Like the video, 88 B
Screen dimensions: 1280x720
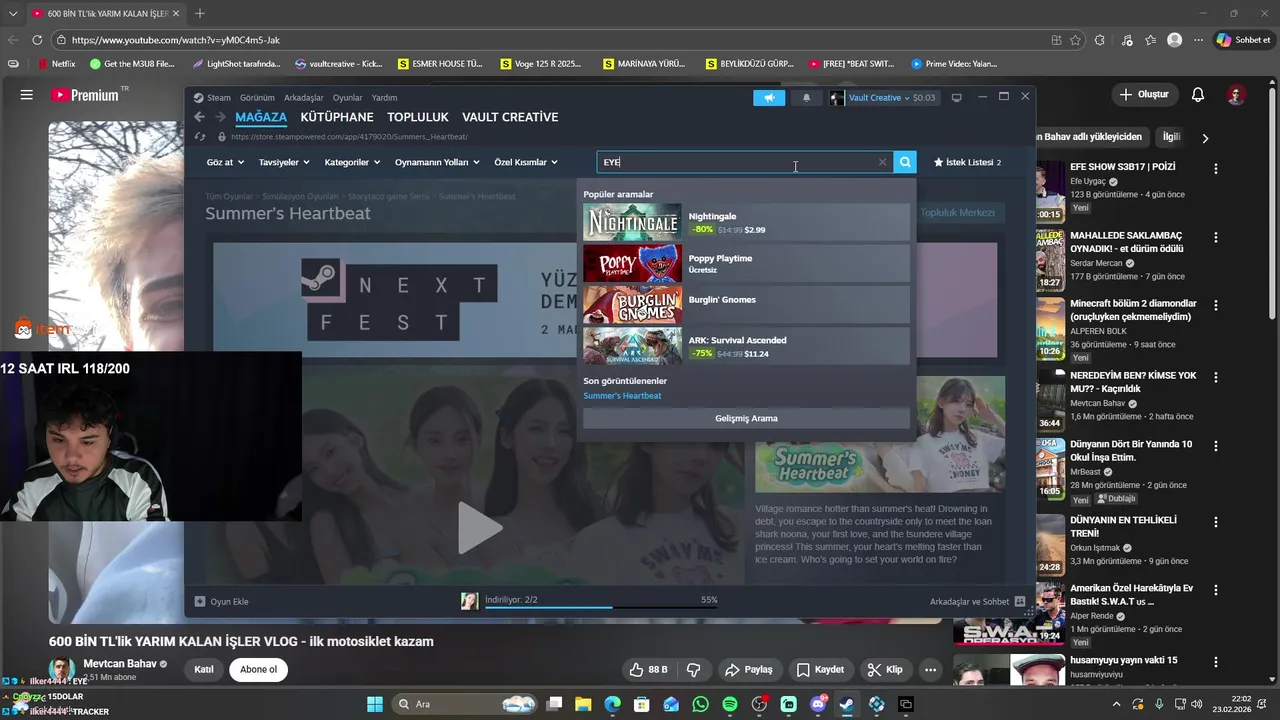coord(647,670)
